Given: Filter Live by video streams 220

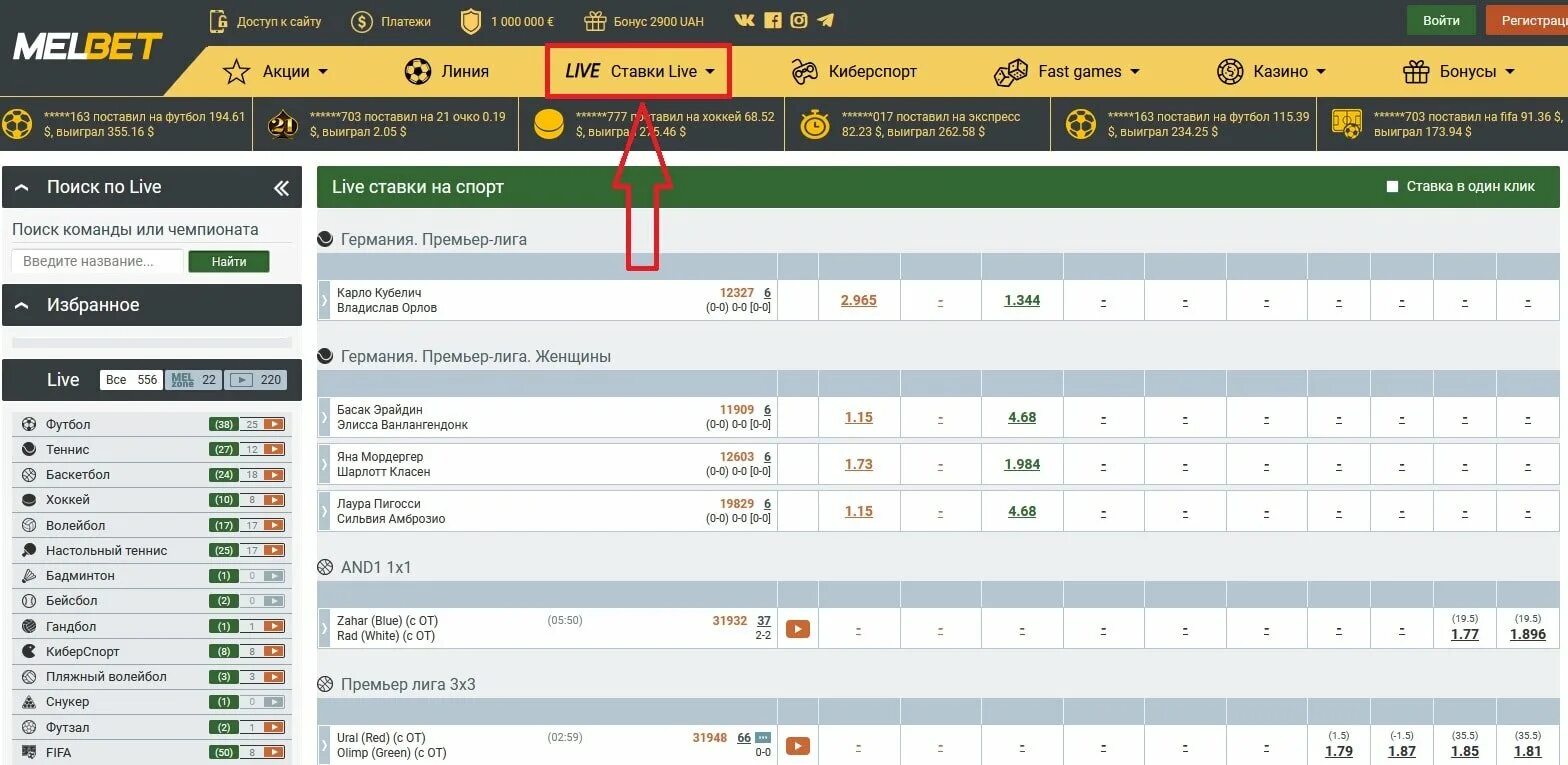Looking at the screenshot, I should pos(256,380).
